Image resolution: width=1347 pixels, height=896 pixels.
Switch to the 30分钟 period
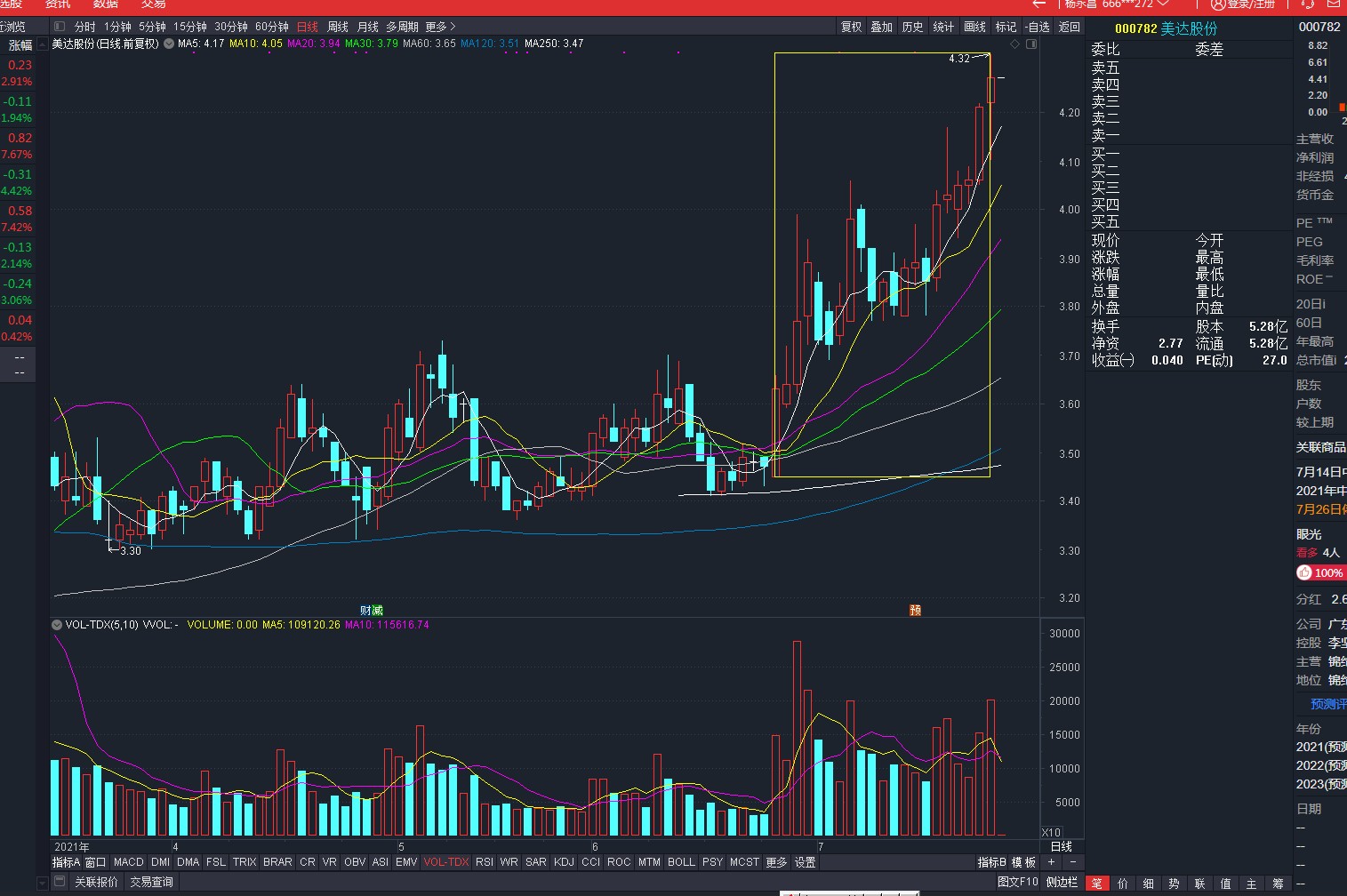coord(230,27)
